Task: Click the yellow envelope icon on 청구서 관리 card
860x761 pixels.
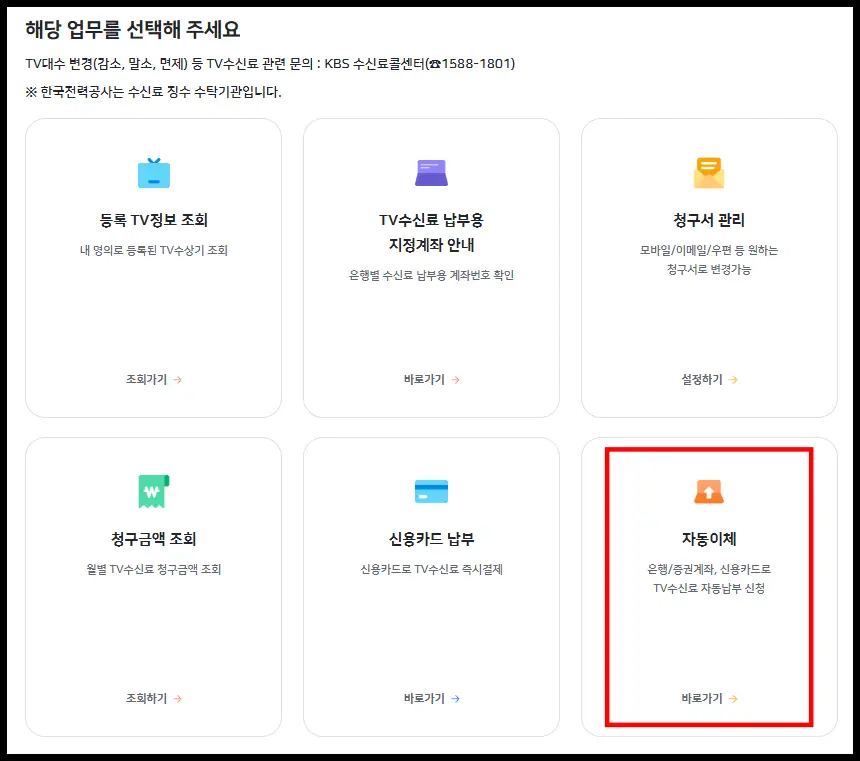Action: [708, 172]
